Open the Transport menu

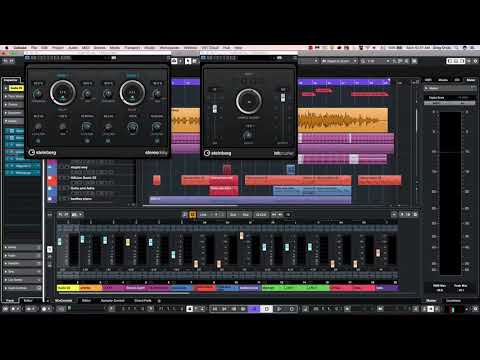(x=132, y=48)
